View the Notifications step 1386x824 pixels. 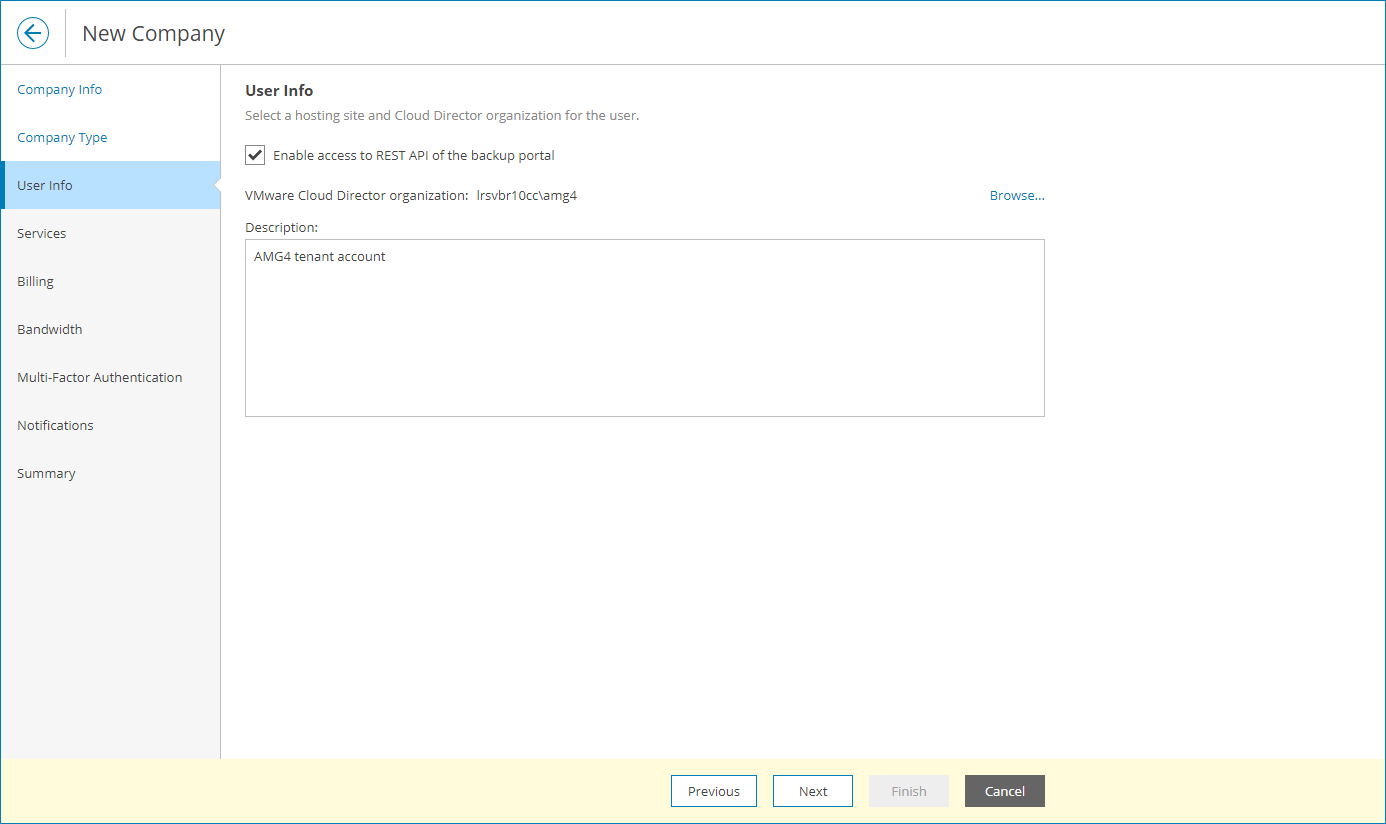pyautogui.click(x=55, y=425)
